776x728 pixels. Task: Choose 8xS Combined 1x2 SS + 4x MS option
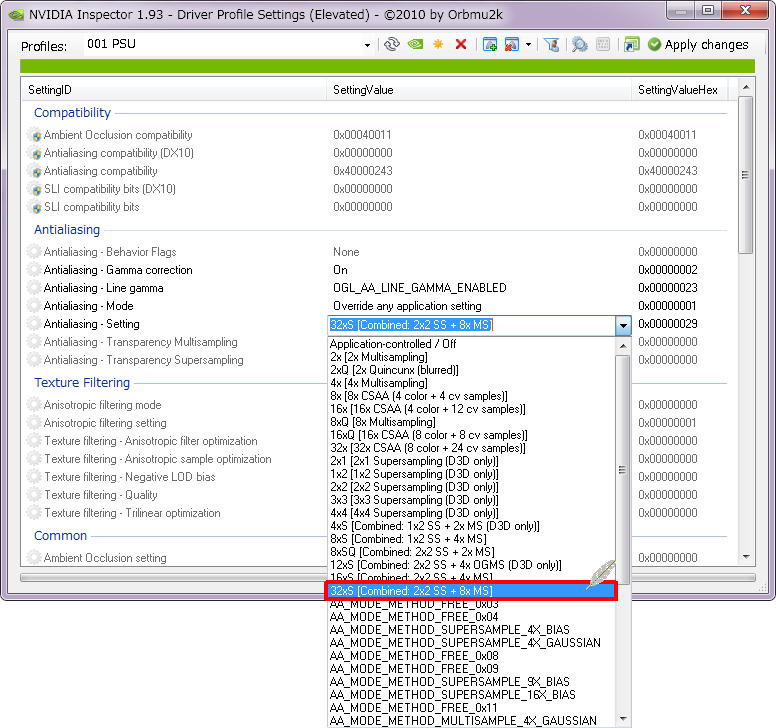tap(472, 538)
